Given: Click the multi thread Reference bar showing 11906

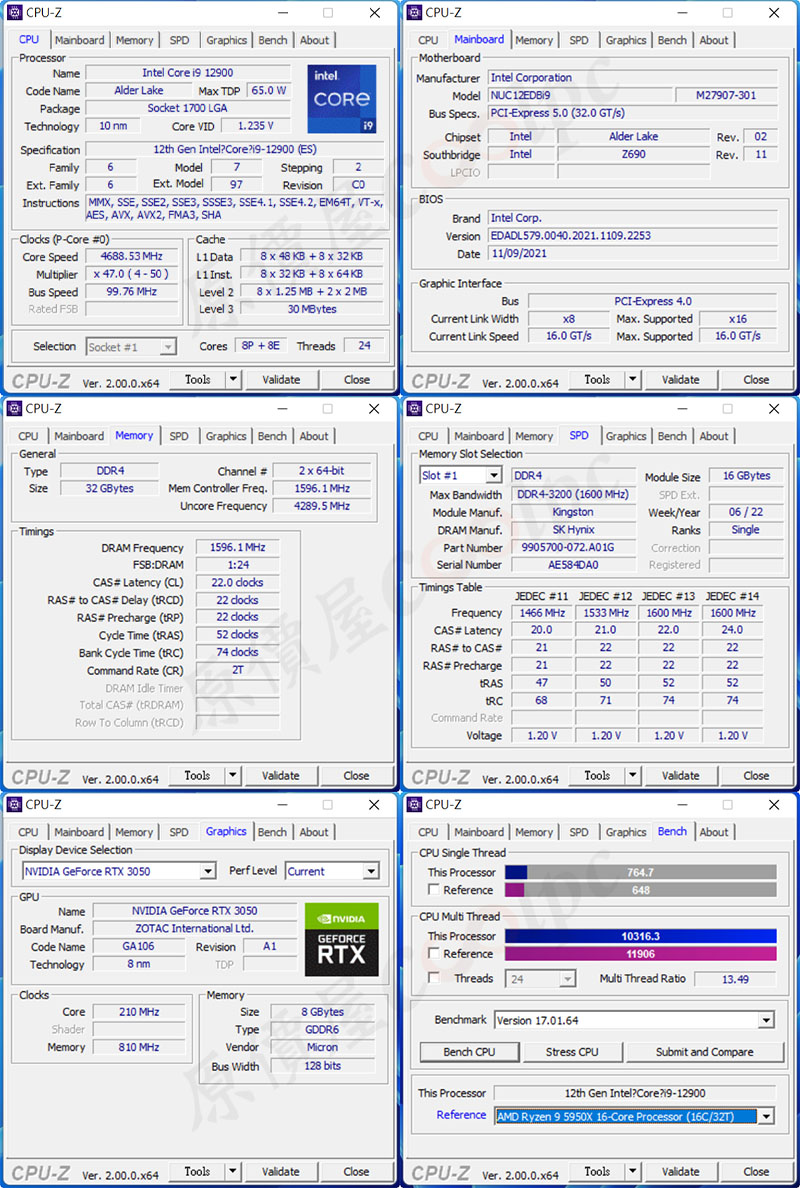Looking at the screenshot, I should coord(641,954).
